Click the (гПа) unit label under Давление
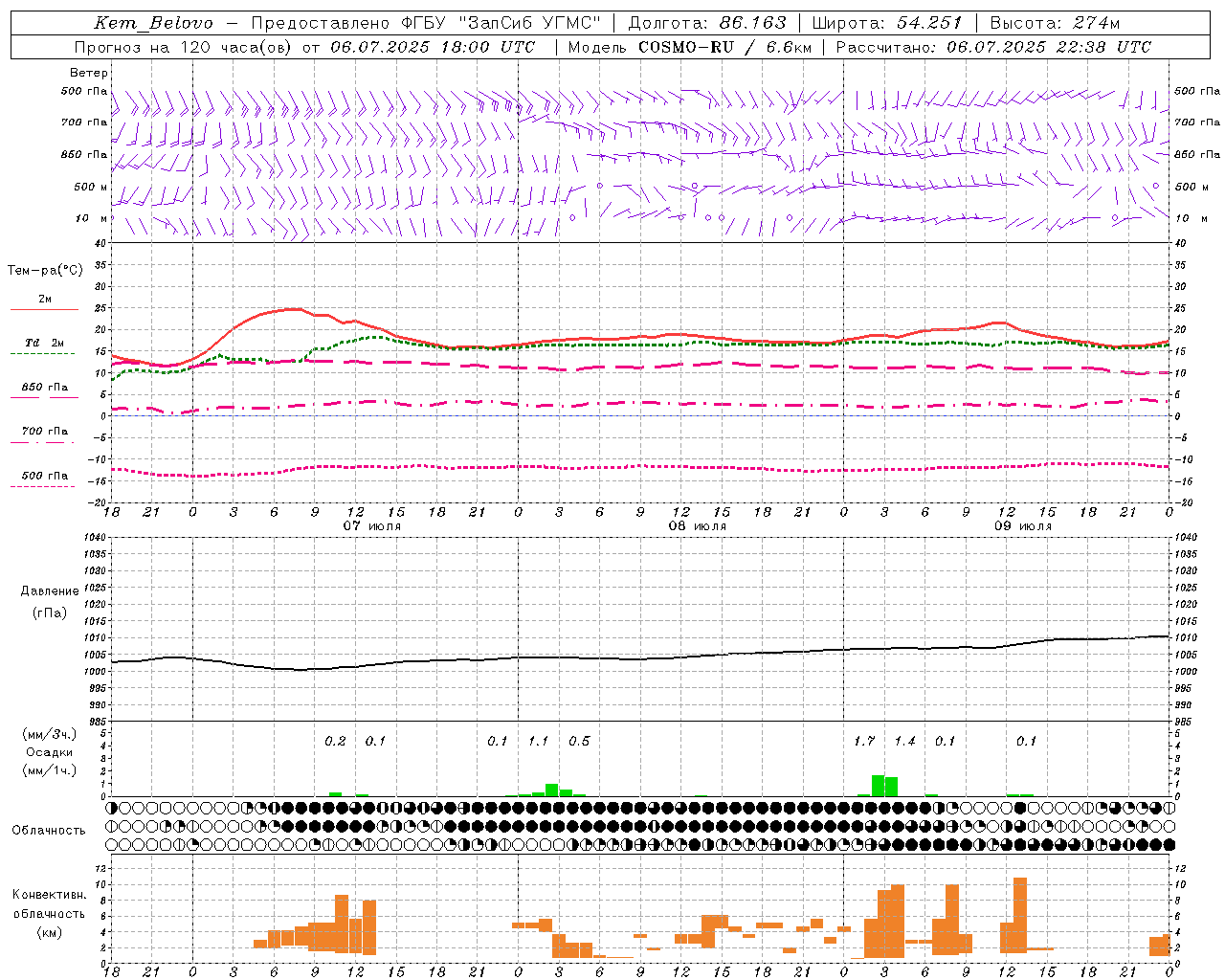This screenshot has height=980, width=1225. (50, 613)
